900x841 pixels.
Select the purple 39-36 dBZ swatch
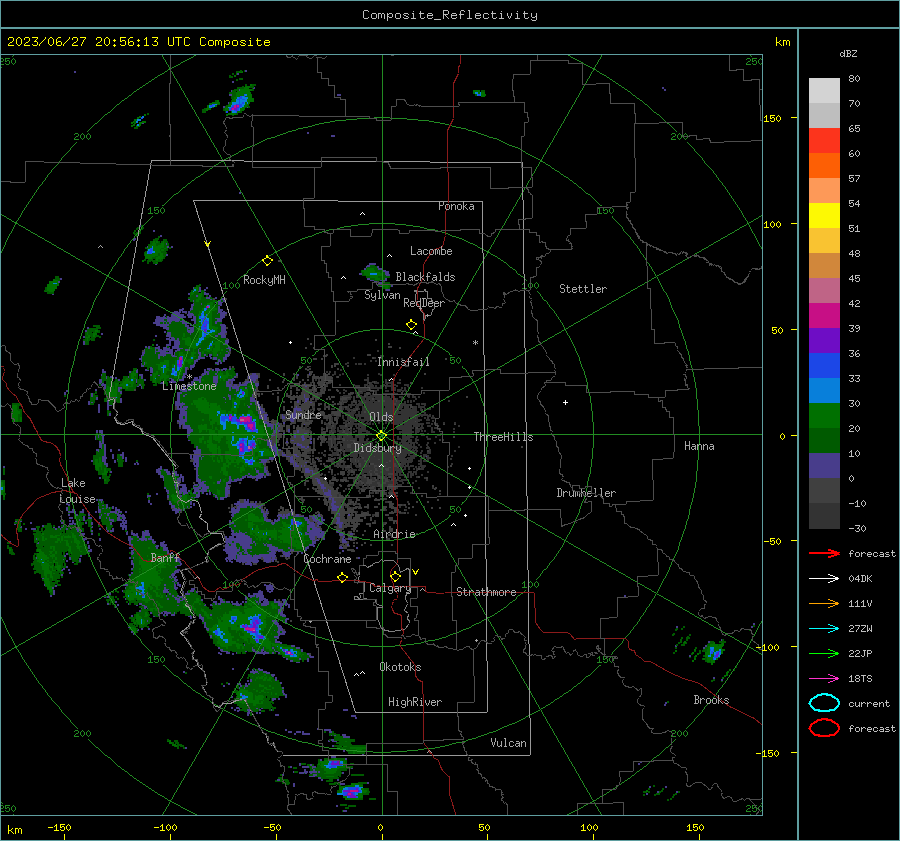(x=824, y=341)
